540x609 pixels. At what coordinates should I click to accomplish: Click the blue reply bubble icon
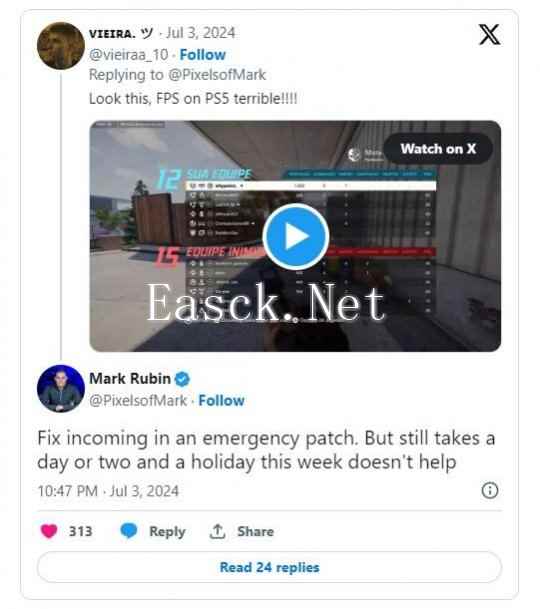(129, 531)
